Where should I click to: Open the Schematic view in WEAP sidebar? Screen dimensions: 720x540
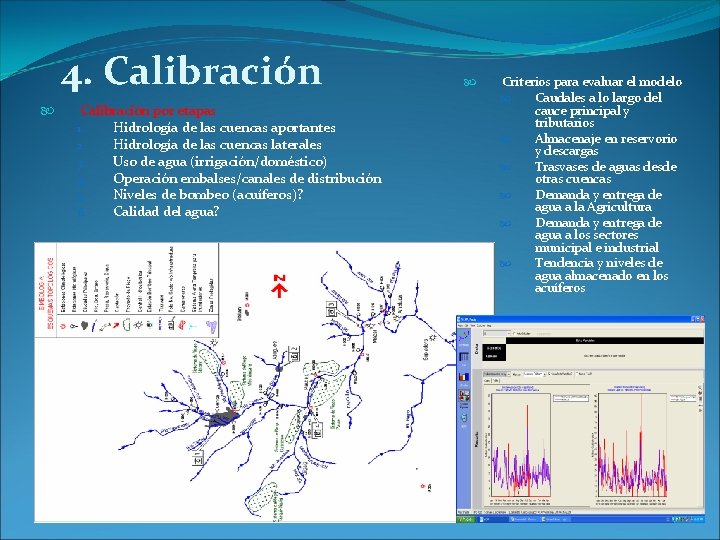[464, 338]
